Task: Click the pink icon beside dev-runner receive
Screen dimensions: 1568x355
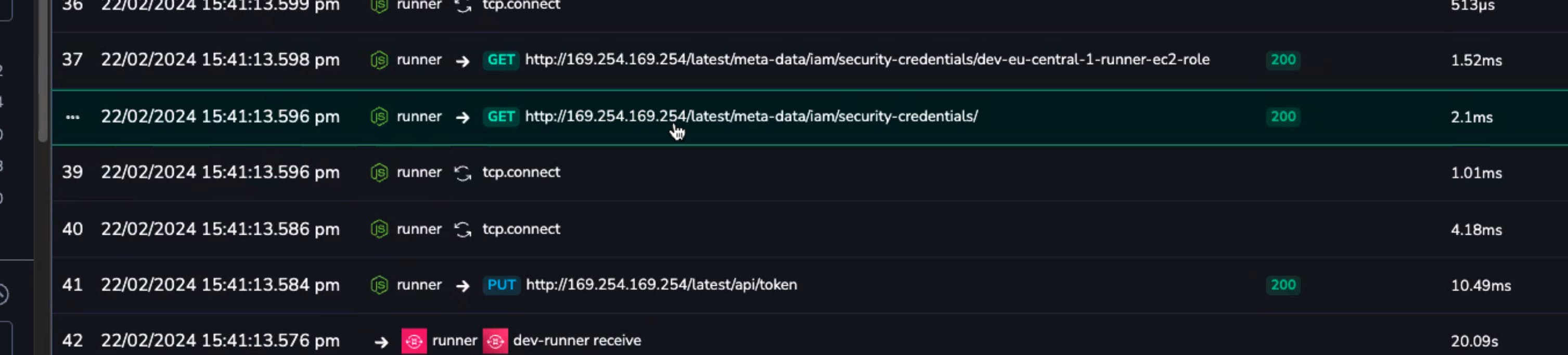Action: 495,341
